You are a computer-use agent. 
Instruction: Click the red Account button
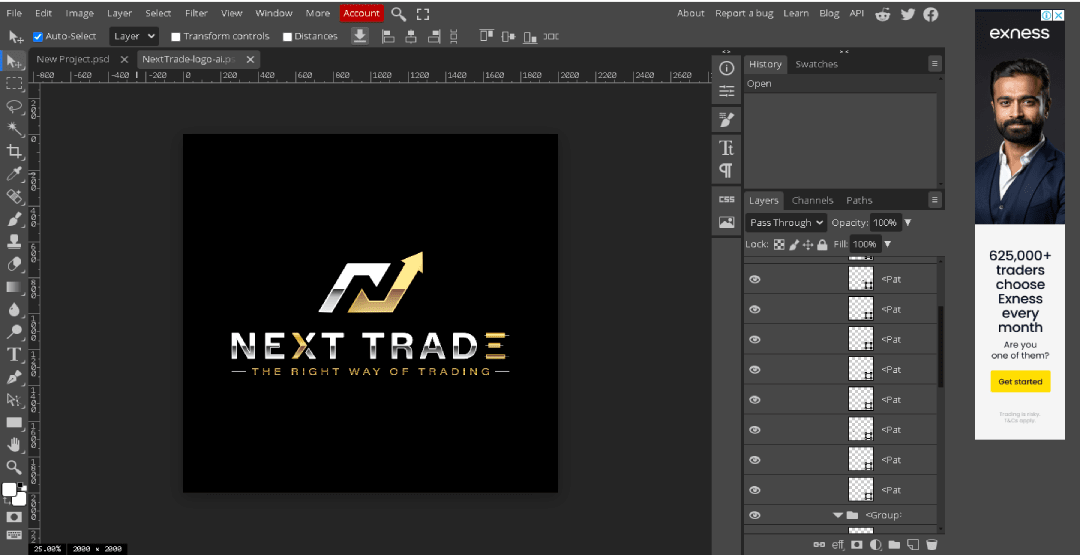pos(362,13)
